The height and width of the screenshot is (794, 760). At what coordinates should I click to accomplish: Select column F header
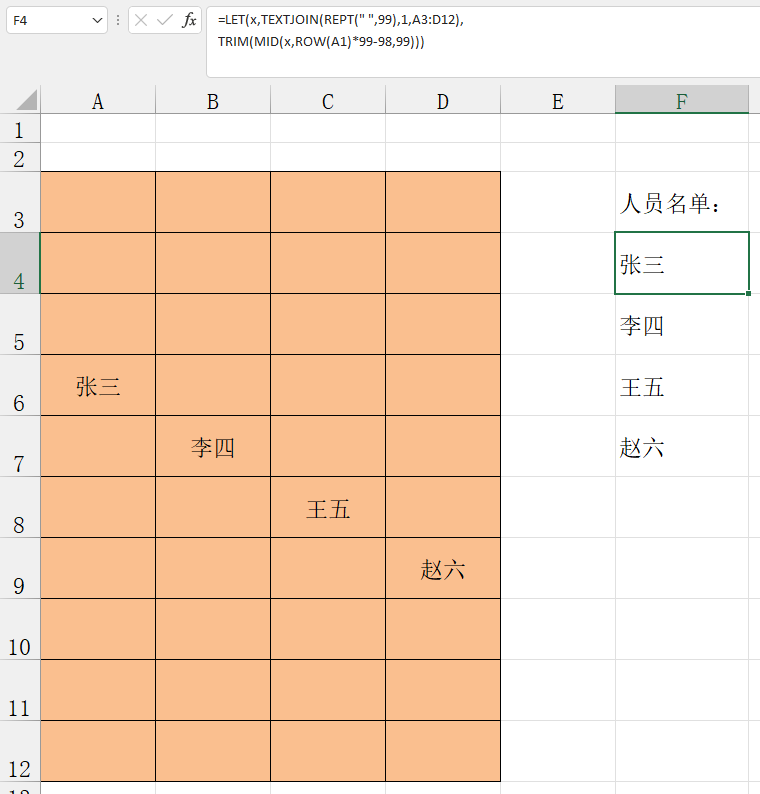click(x=682, y=100)
